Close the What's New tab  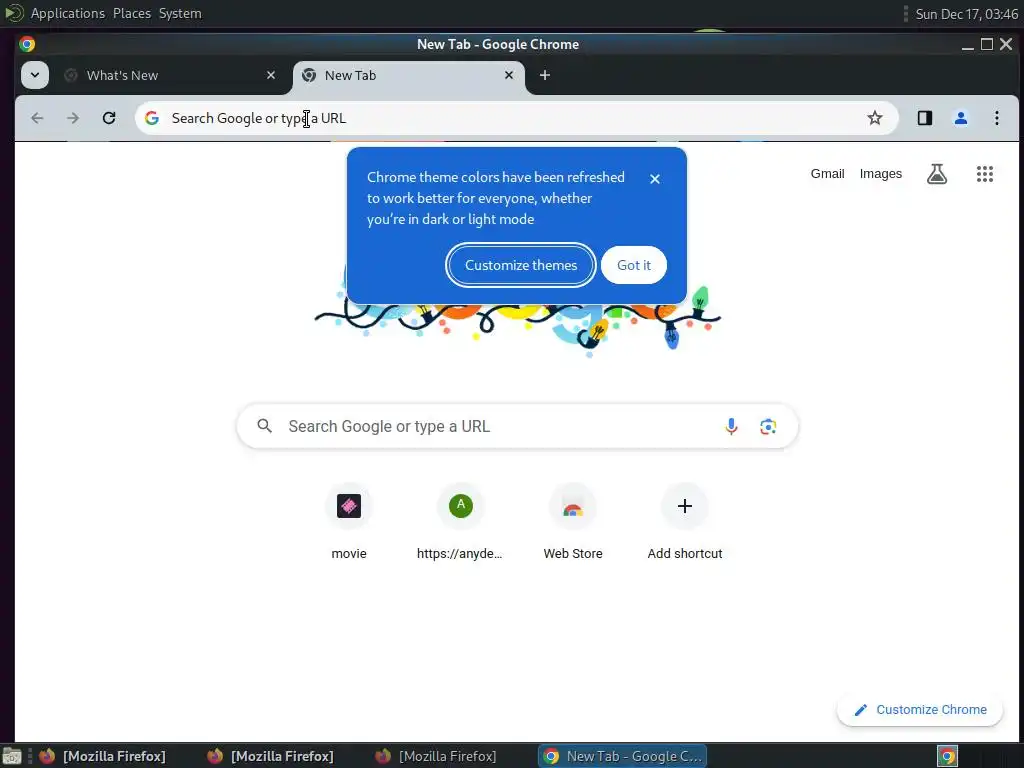271,75
